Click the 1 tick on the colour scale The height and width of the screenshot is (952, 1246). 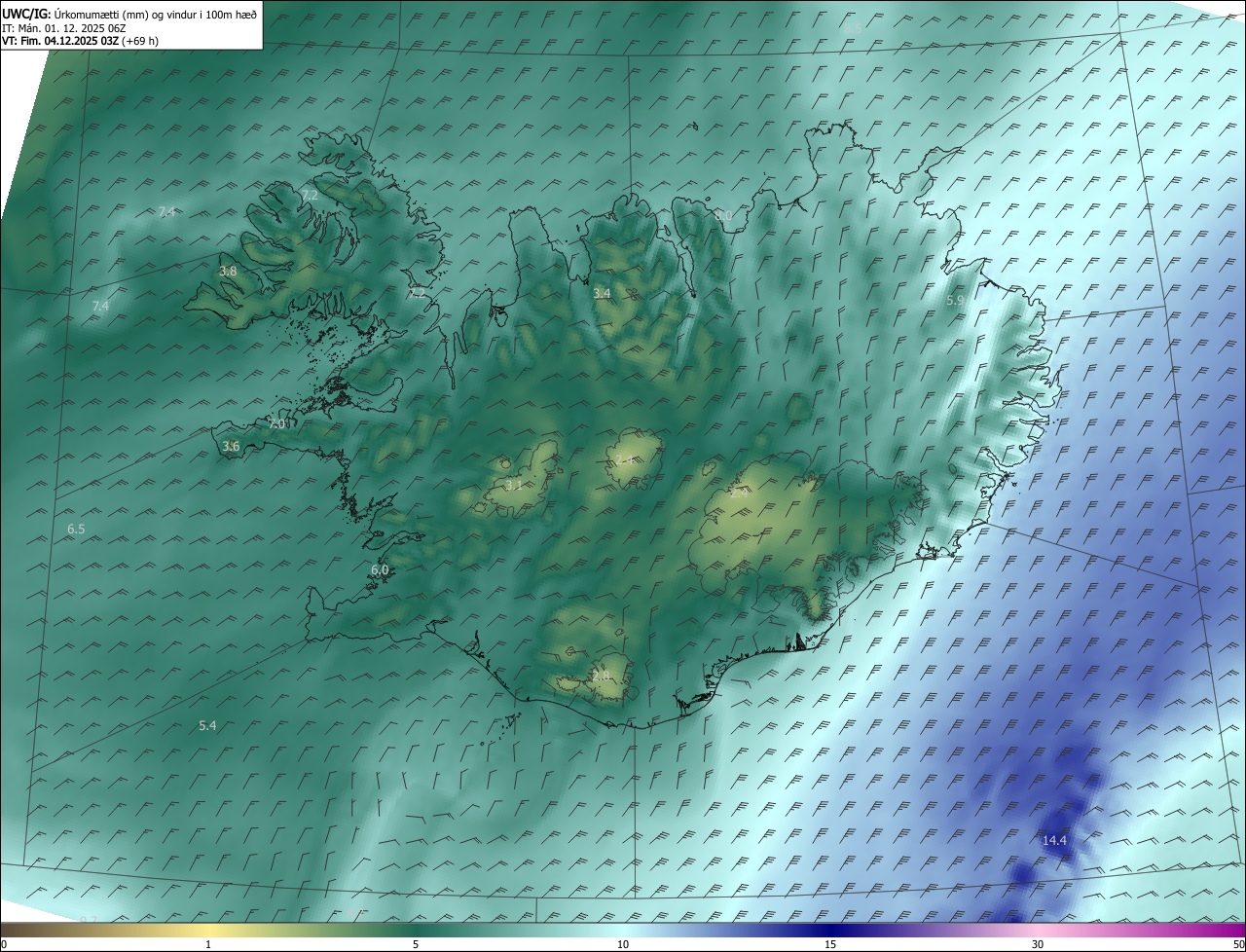click(x=209, y=944)
